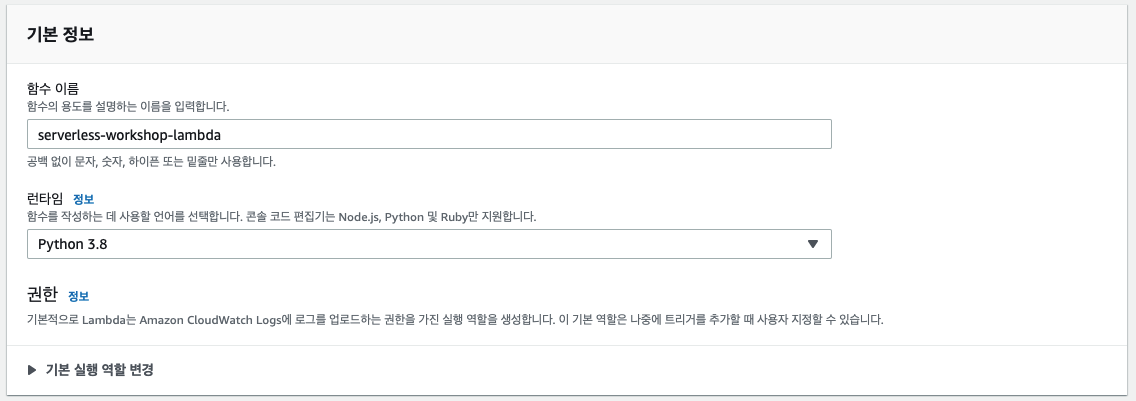Select the Python 3.8 text in runtime selector
Image resolution: width=1136 pixels, height=401 pixels.
tap(72, 244)
